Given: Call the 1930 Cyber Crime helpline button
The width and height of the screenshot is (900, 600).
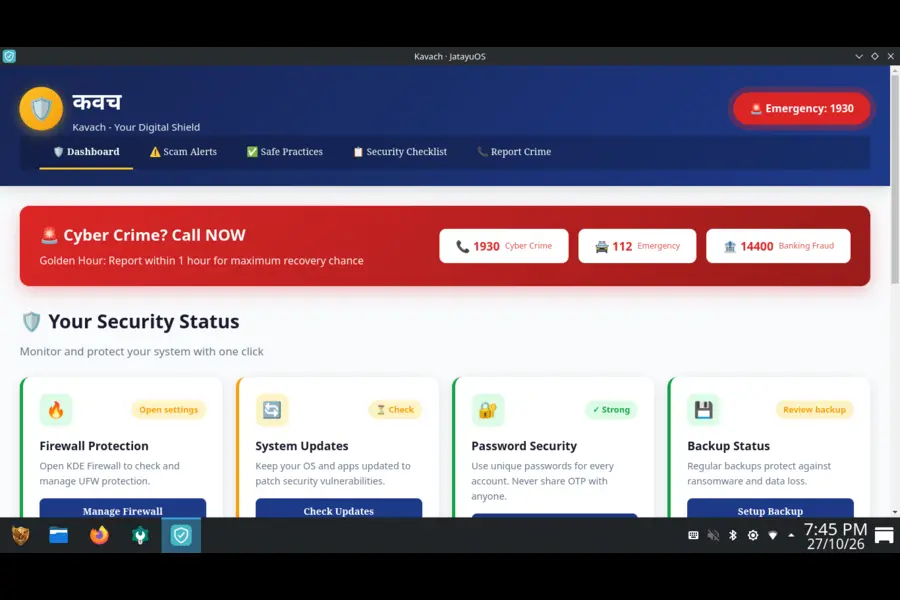Looking at the screenshot, I should [x=504, y=246].
